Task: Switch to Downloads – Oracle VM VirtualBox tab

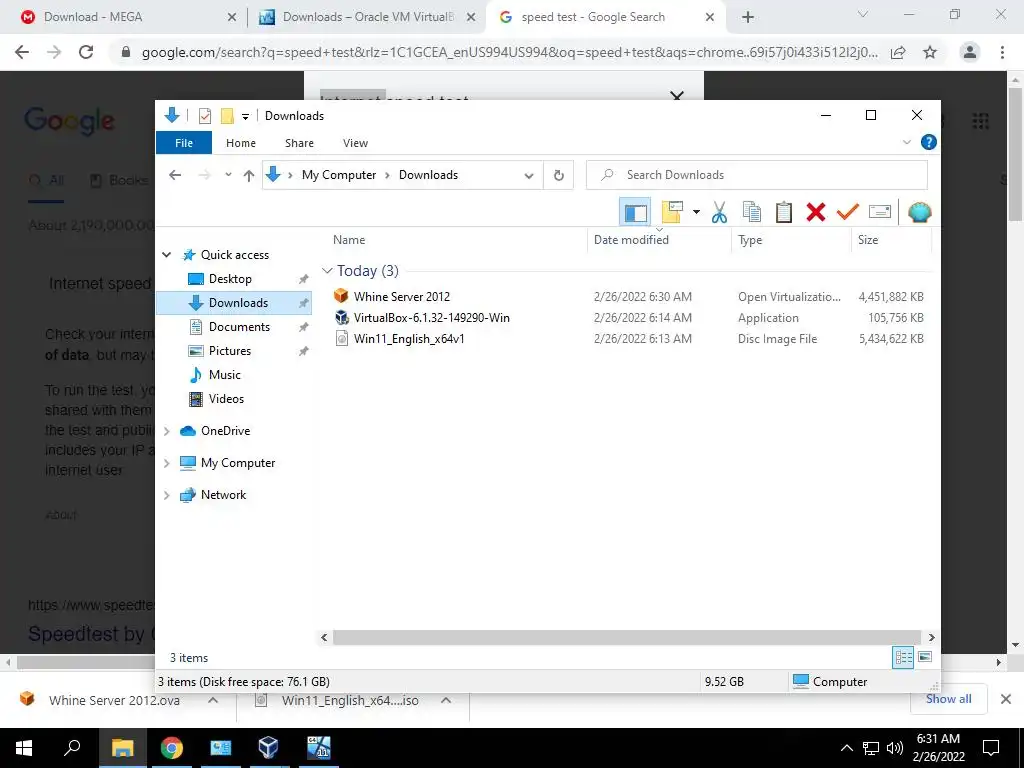Action: point(368,17)
